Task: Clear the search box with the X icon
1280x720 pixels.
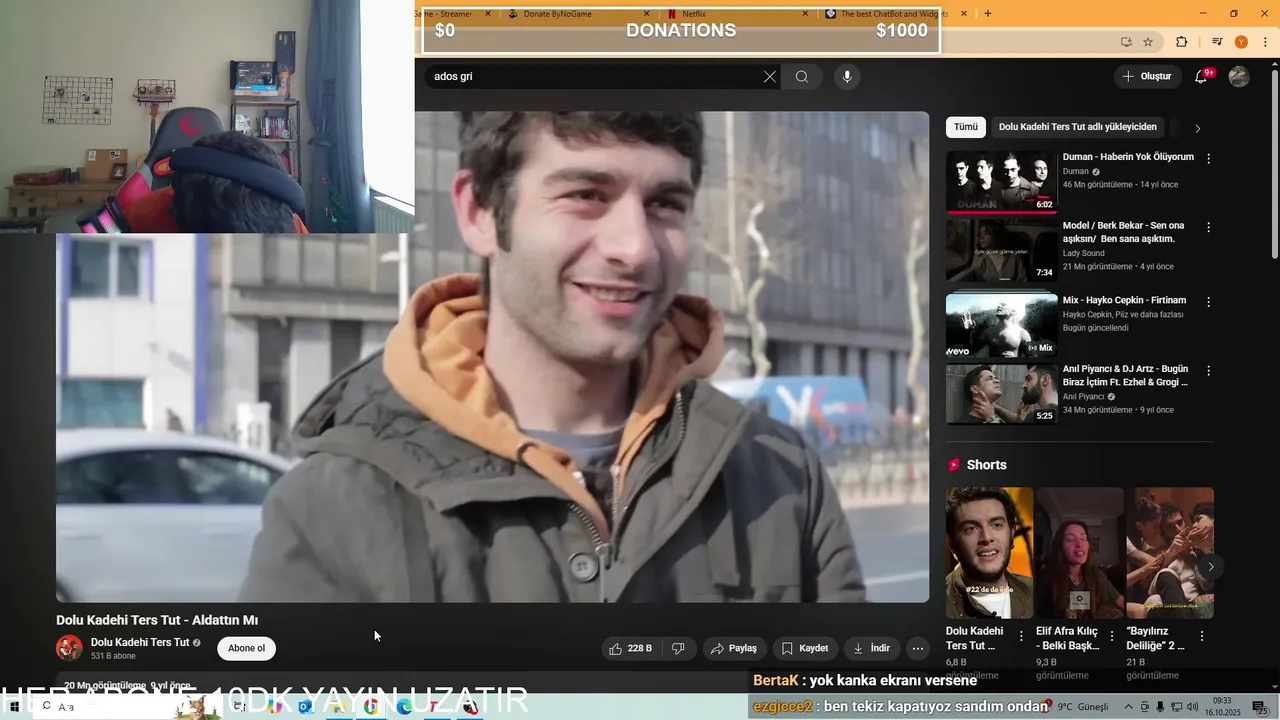Action: [770, 77]
